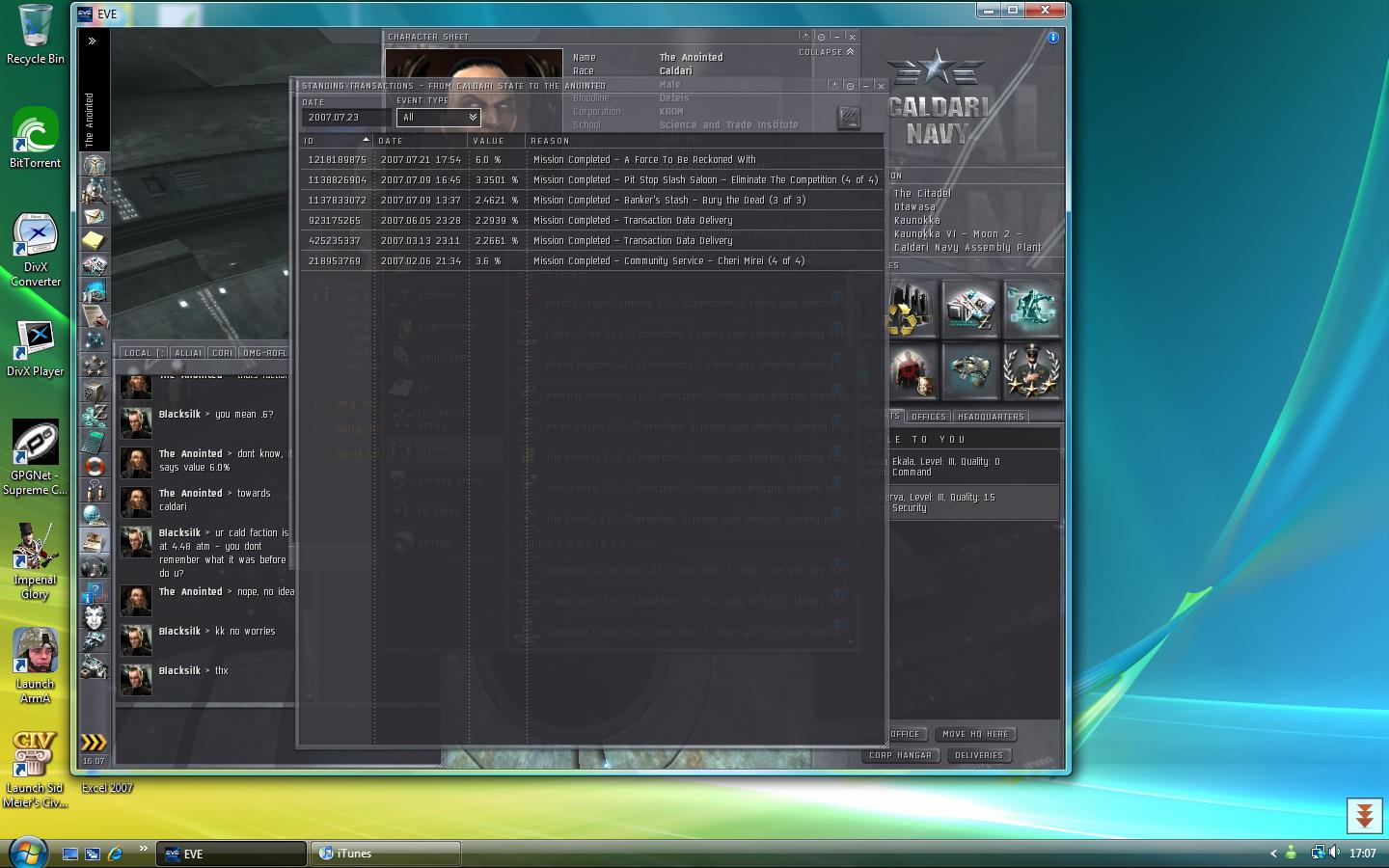Open the Character Sheet from the Neocom
This screenshot has width=1389, height=868.
(x=95, y=165)
